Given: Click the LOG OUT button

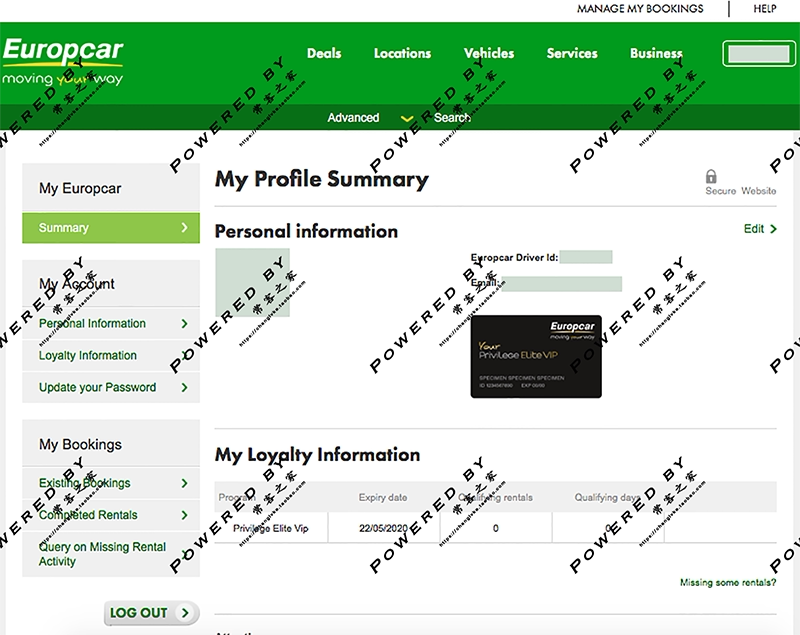Looking at the screenshot, I should [x=152, y=613].
